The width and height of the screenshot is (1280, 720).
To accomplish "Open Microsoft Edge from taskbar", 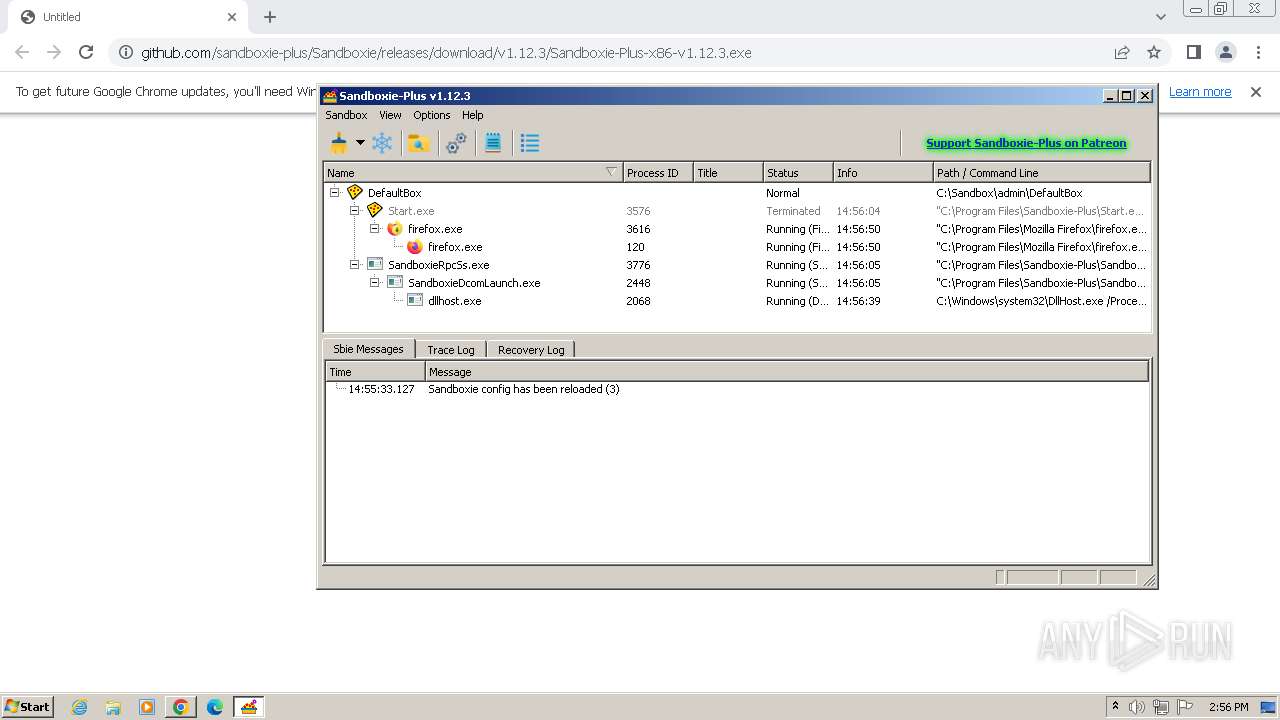I will (x=215, y=707).
